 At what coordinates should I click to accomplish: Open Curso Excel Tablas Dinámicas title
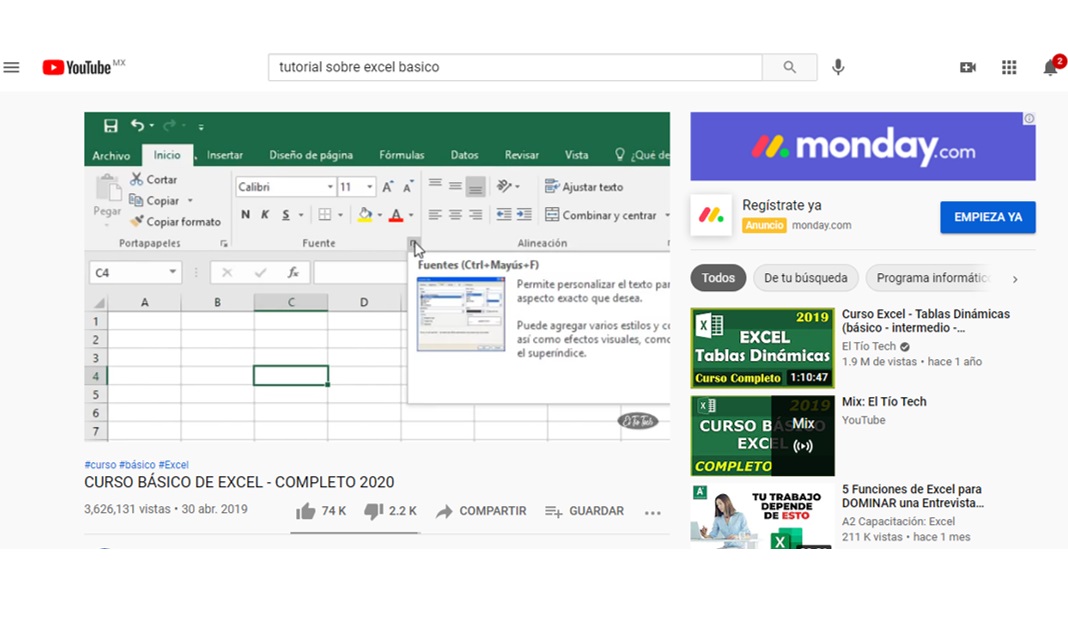(926, 321)
